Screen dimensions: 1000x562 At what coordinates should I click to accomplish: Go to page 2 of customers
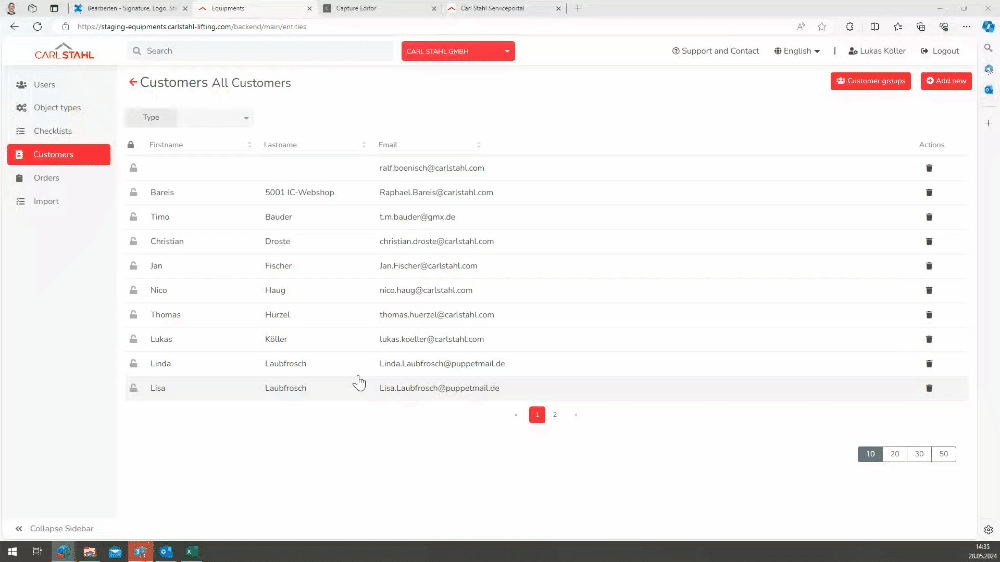pyautogui.click(x=555, y=414)
